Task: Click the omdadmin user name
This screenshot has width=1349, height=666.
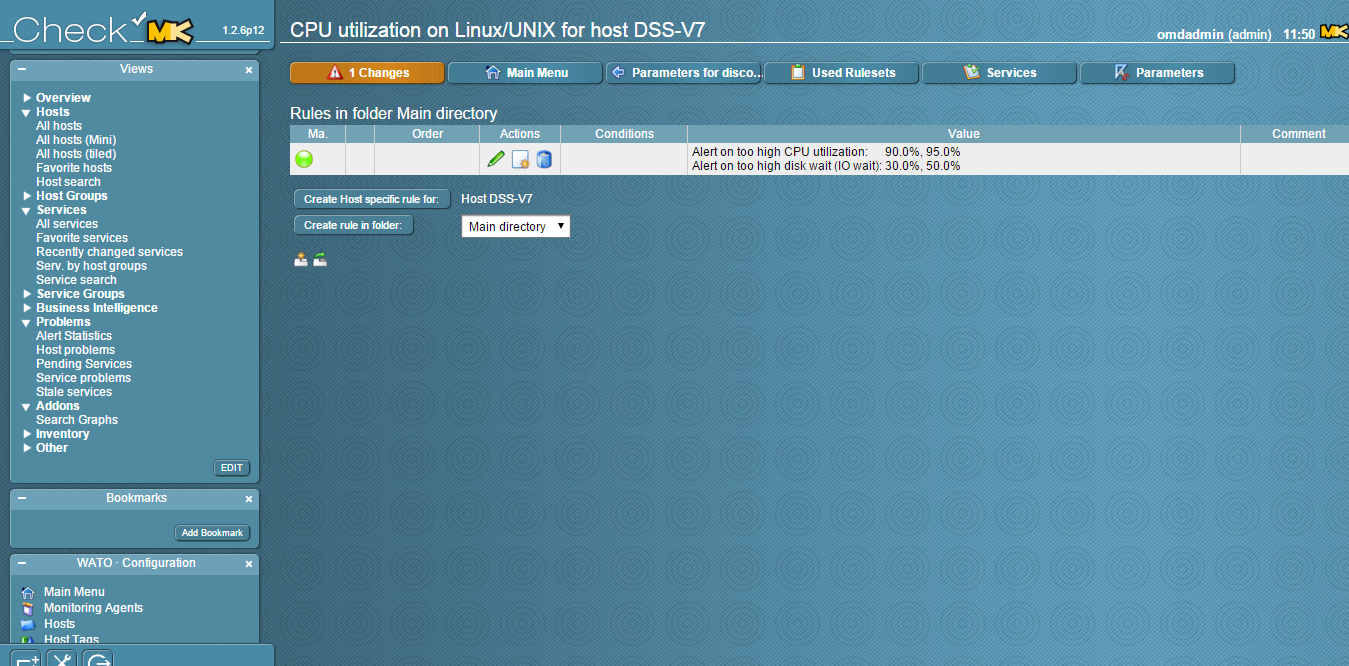Action: [1191, 34]
